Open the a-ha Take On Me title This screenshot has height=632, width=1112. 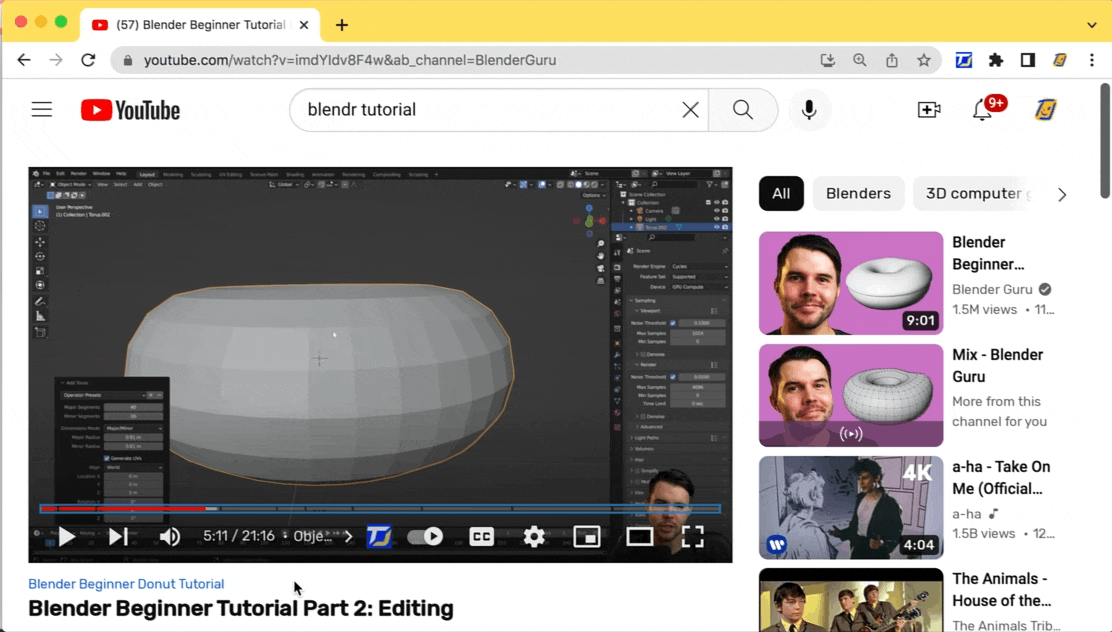point(1001,477)
